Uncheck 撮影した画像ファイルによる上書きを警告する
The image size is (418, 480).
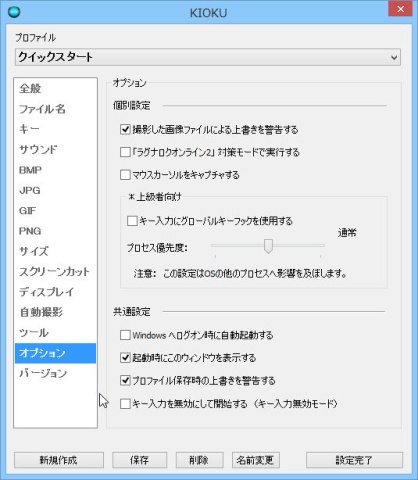coord(125,129)
